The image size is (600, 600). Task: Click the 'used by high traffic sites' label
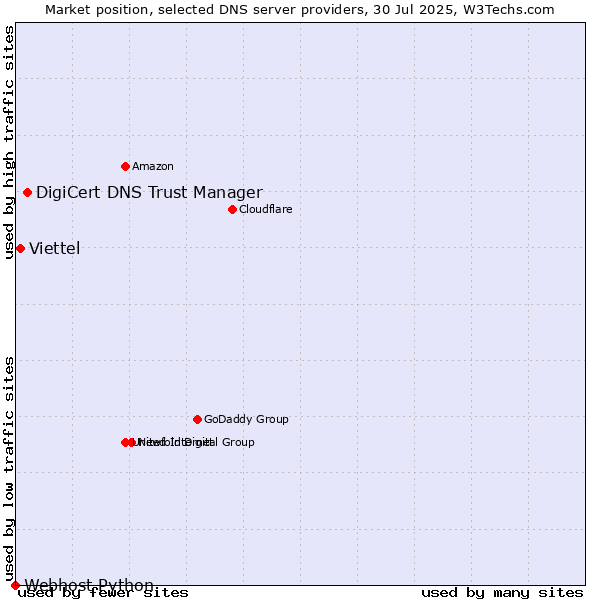(x=9, y=143)
